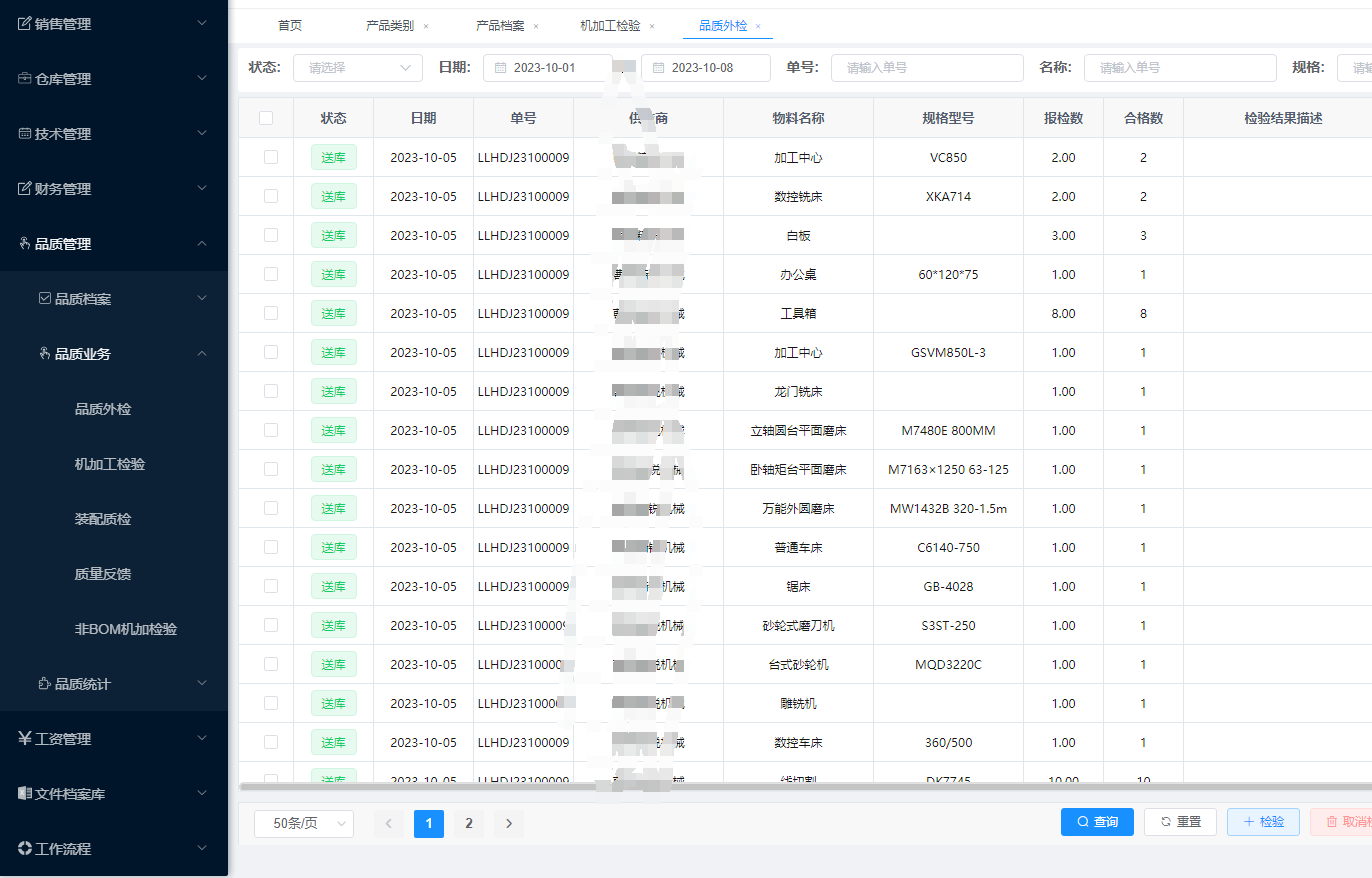This screenshot has height=878, width=1372.
Task: Click the 重置 reset button
Action: point(1180,822)
